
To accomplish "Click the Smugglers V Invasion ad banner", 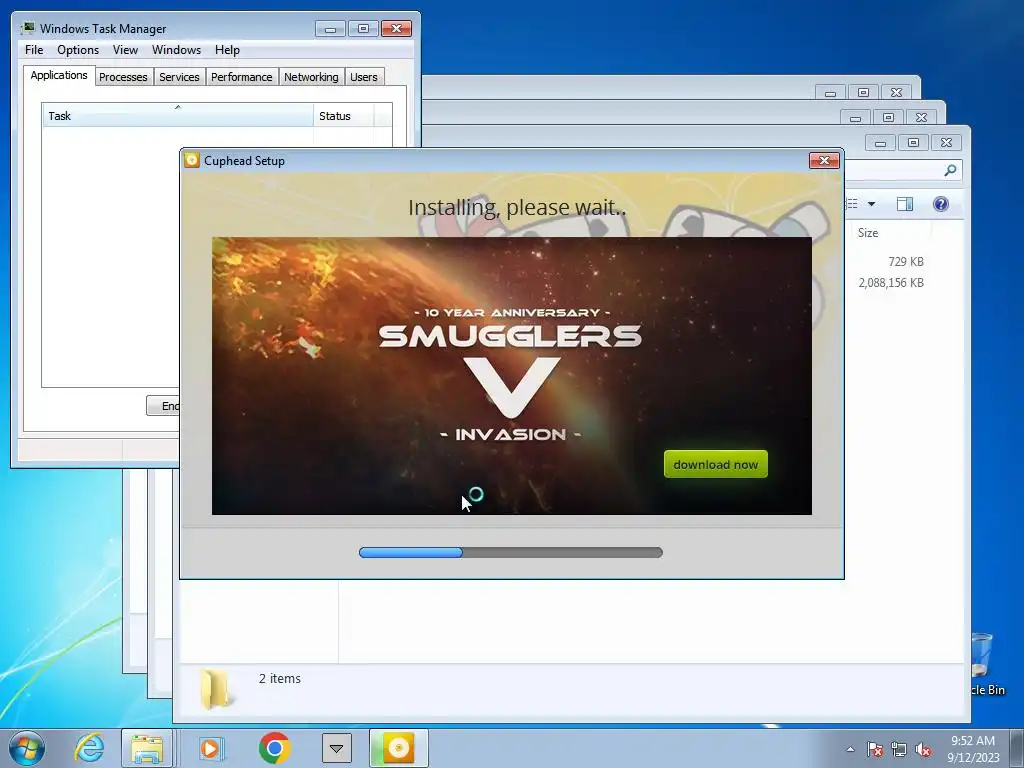I will [511, 376].
